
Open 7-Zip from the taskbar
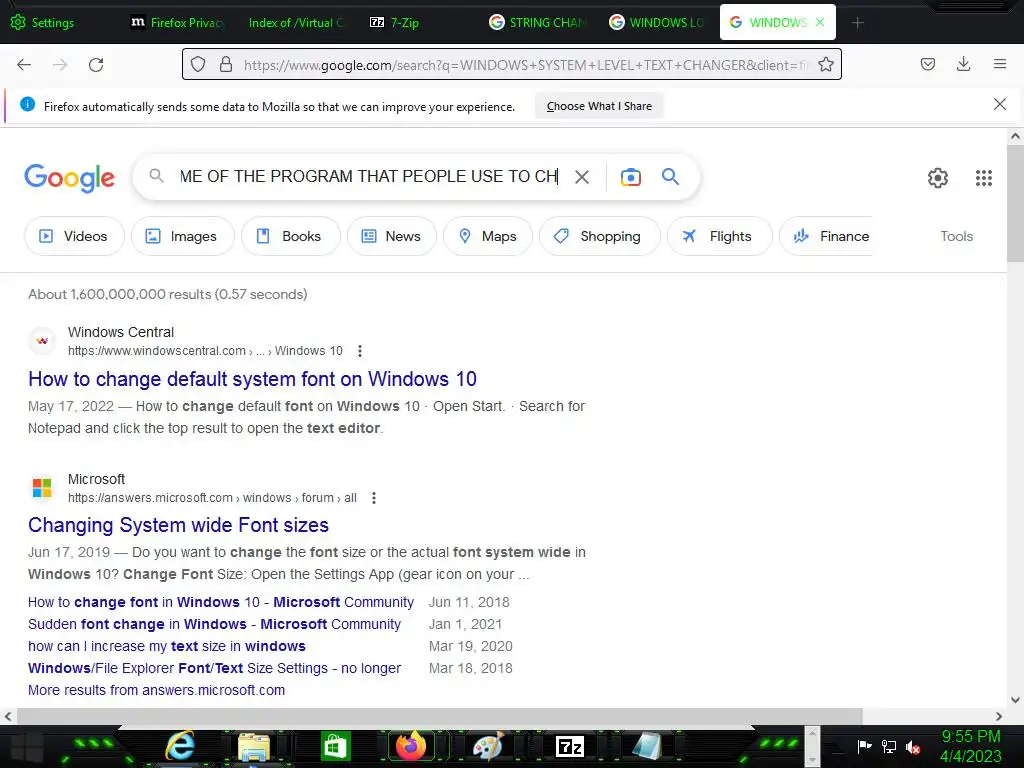click(569, 746)
